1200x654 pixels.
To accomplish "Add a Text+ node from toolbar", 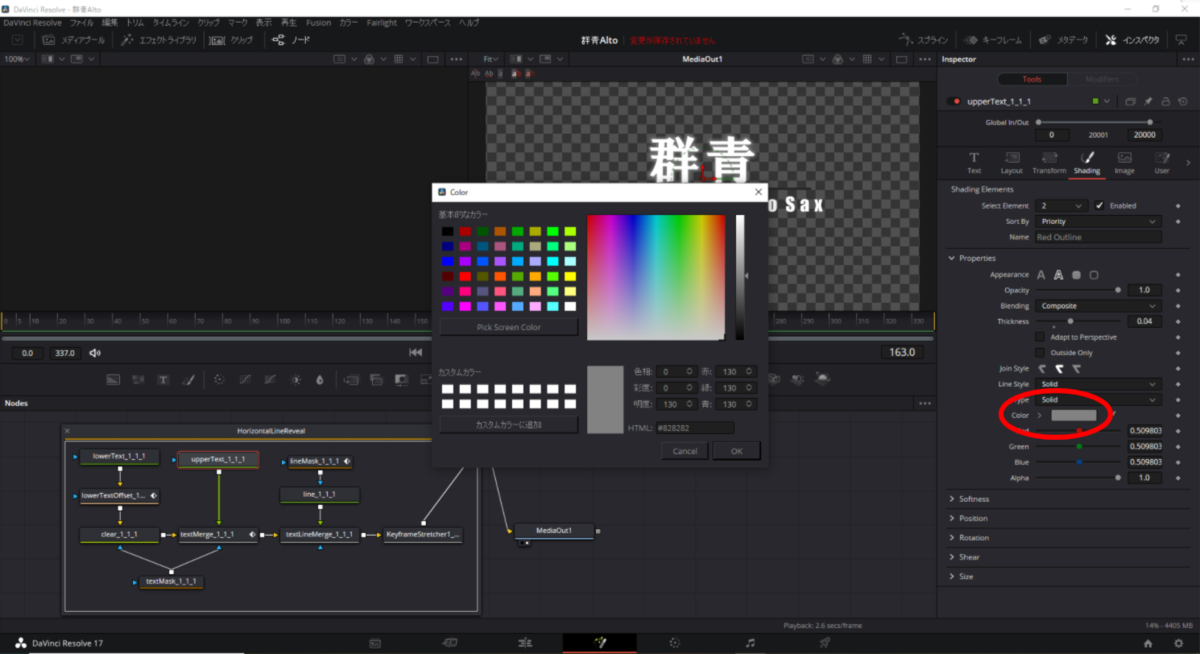I will click(x=162, y=380).
